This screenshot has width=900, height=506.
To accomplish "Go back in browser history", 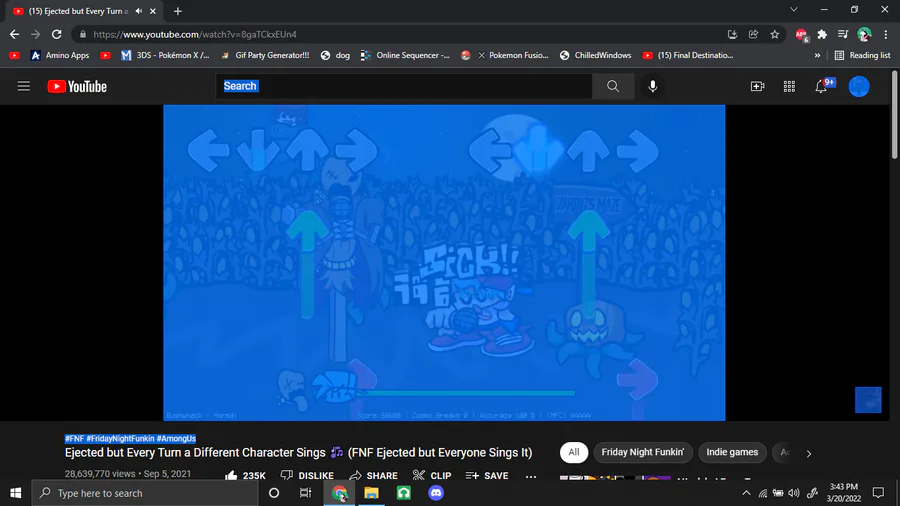I will click(x=14, y=34).
